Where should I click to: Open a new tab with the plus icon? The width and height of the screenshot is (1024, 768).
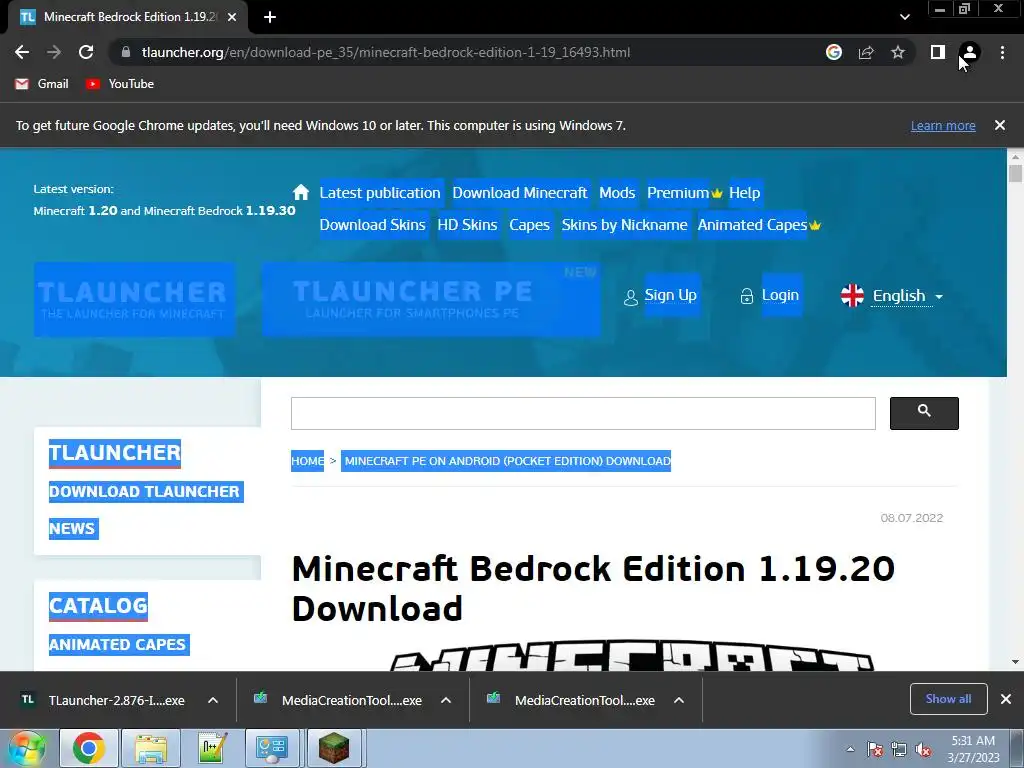coord(270,17)
